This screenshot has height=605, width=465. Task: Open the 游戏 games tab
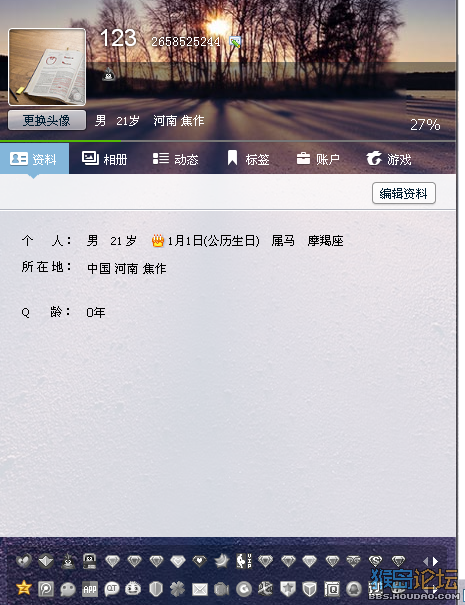389,159
